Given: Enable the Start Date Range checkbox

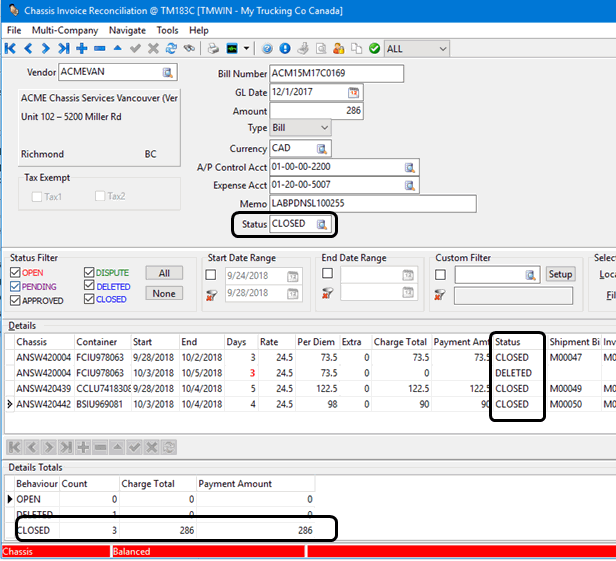Looking at the screenshot, I should pyautogui.click(x=210, y=275).
